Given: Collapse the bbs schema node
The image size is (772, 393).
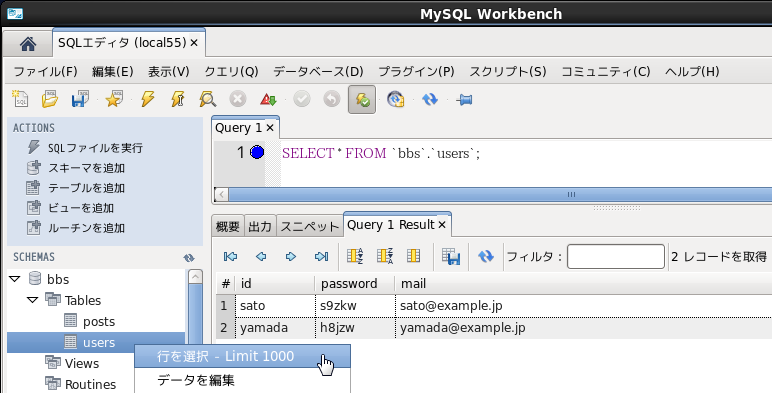Looking at the screenshot, I should 14,279.
